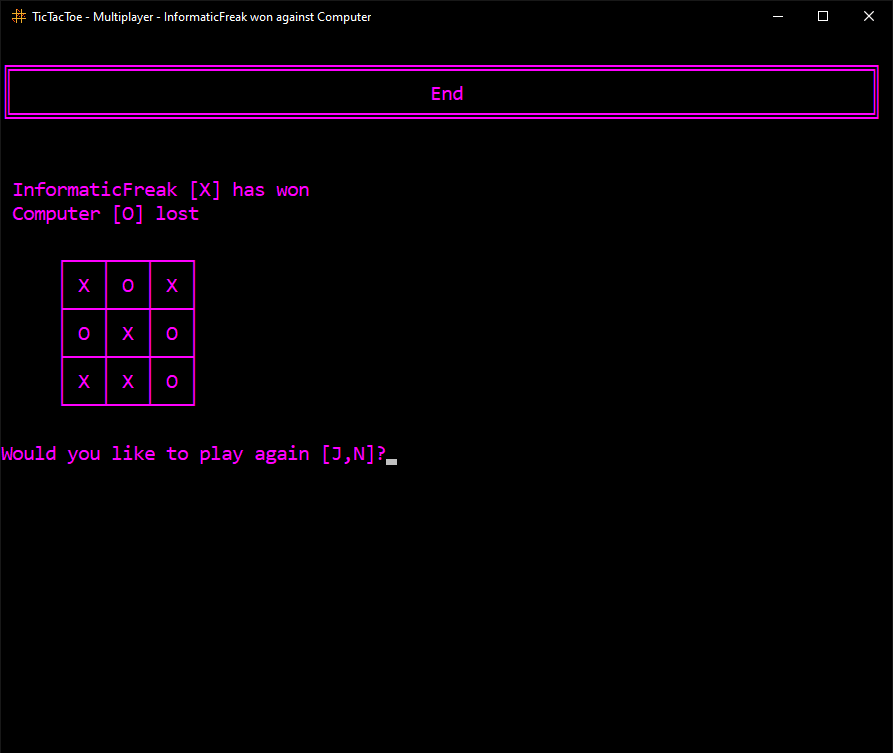Maximize the TicTacToe console window

(x=823, y=17)
